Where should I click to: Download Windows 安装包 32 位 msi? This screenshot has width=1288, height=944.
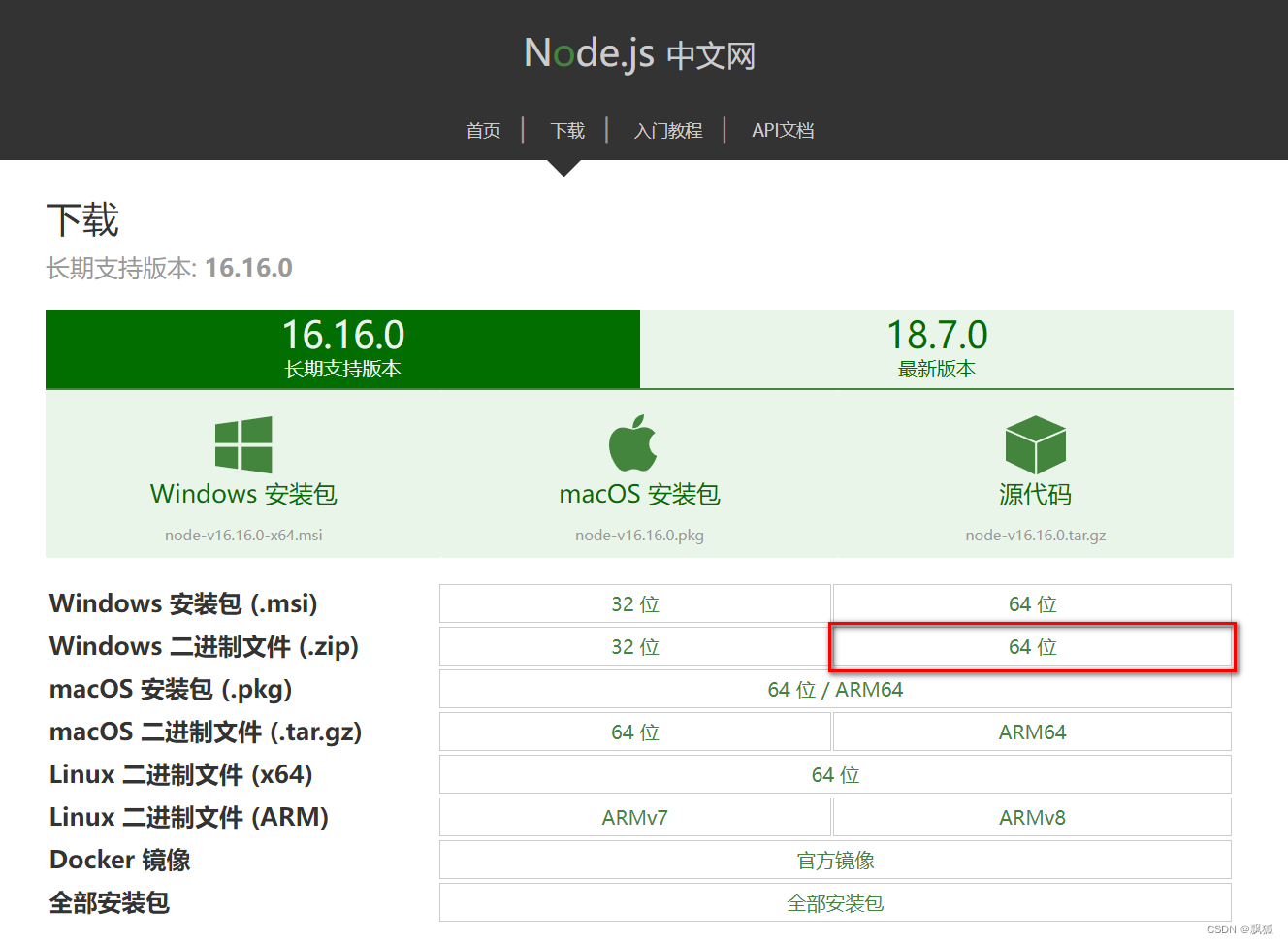635,602
